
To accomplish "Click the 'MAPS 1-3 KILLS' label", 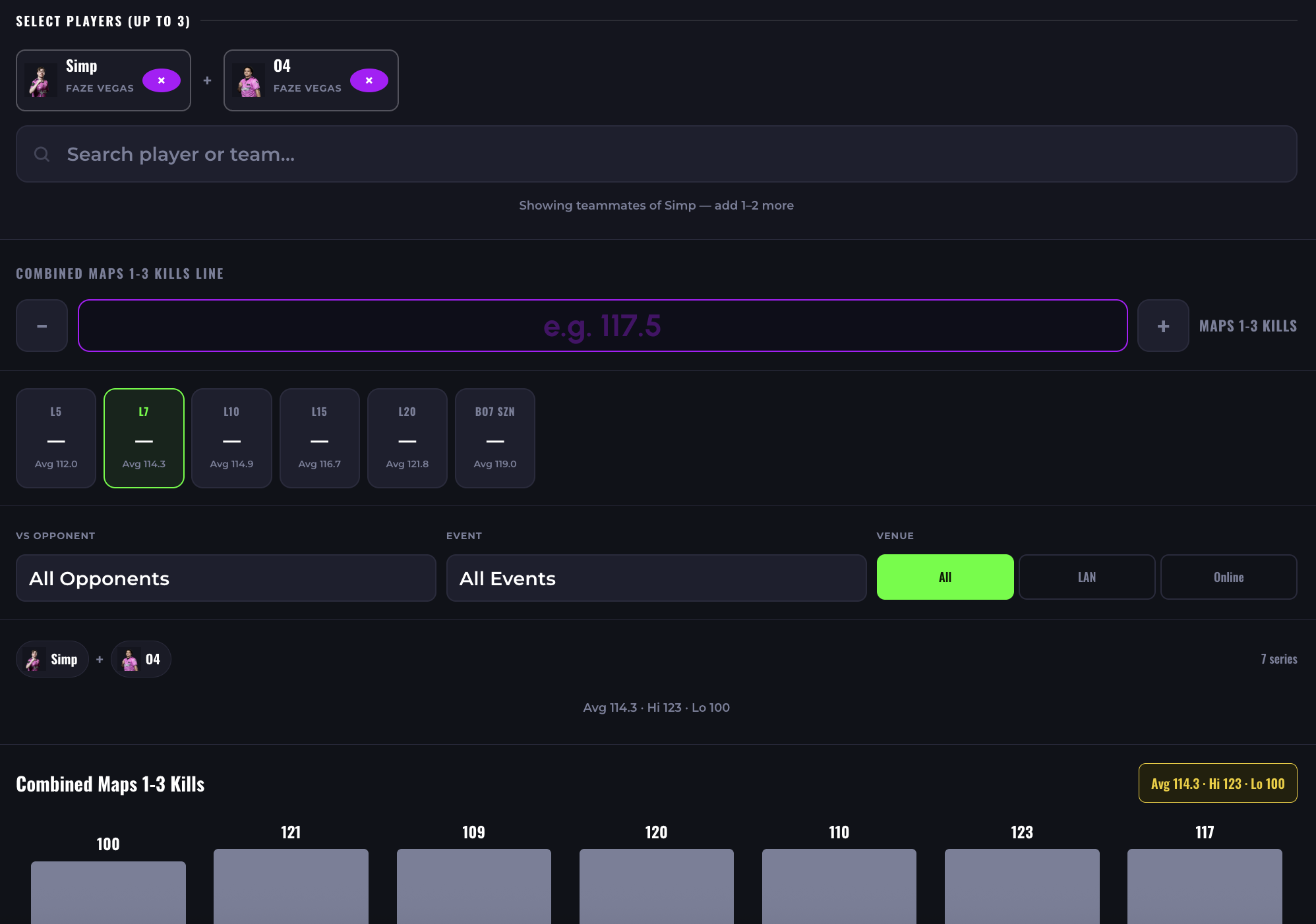I will (1248, 326).
